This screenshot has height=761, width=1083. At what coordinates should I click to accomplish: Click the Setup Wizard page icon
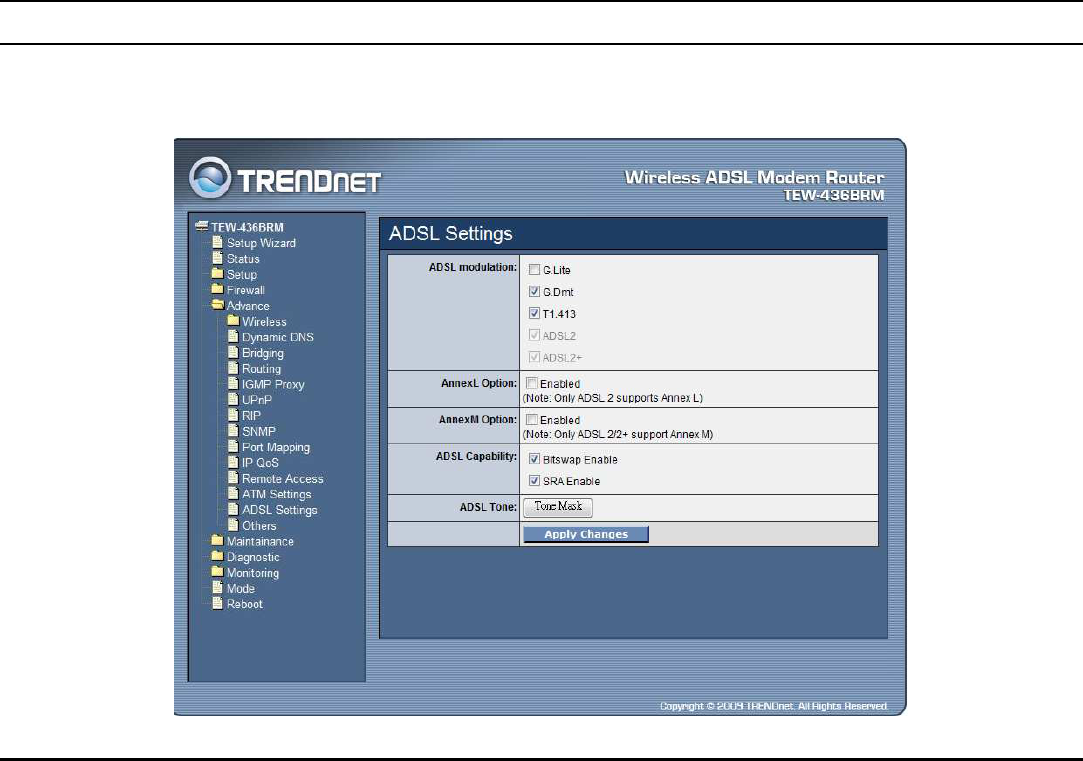pyautogui.click(x=218, y=242)
